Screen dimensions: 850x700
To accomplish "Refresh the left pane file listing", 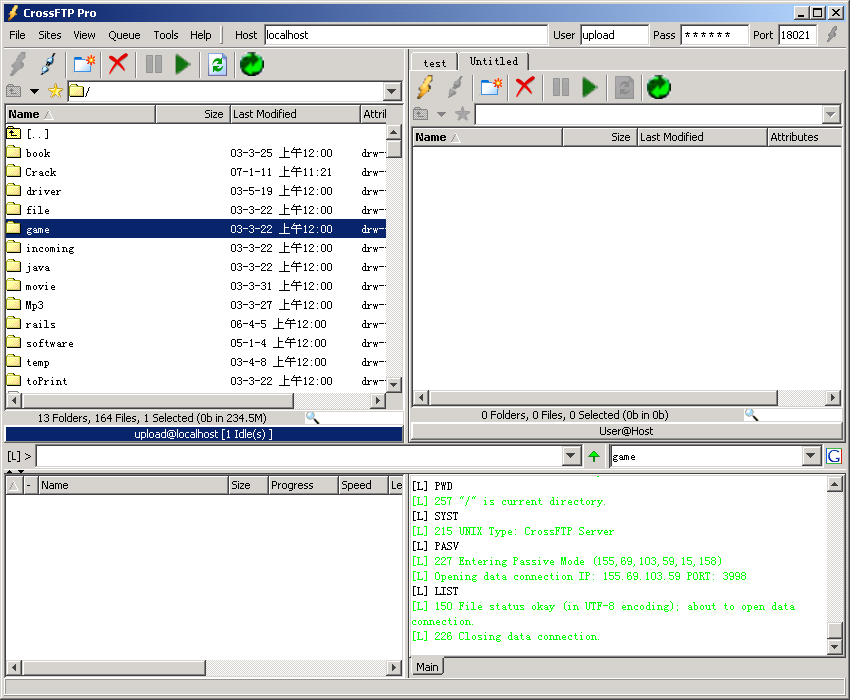I will coord(217,65).
